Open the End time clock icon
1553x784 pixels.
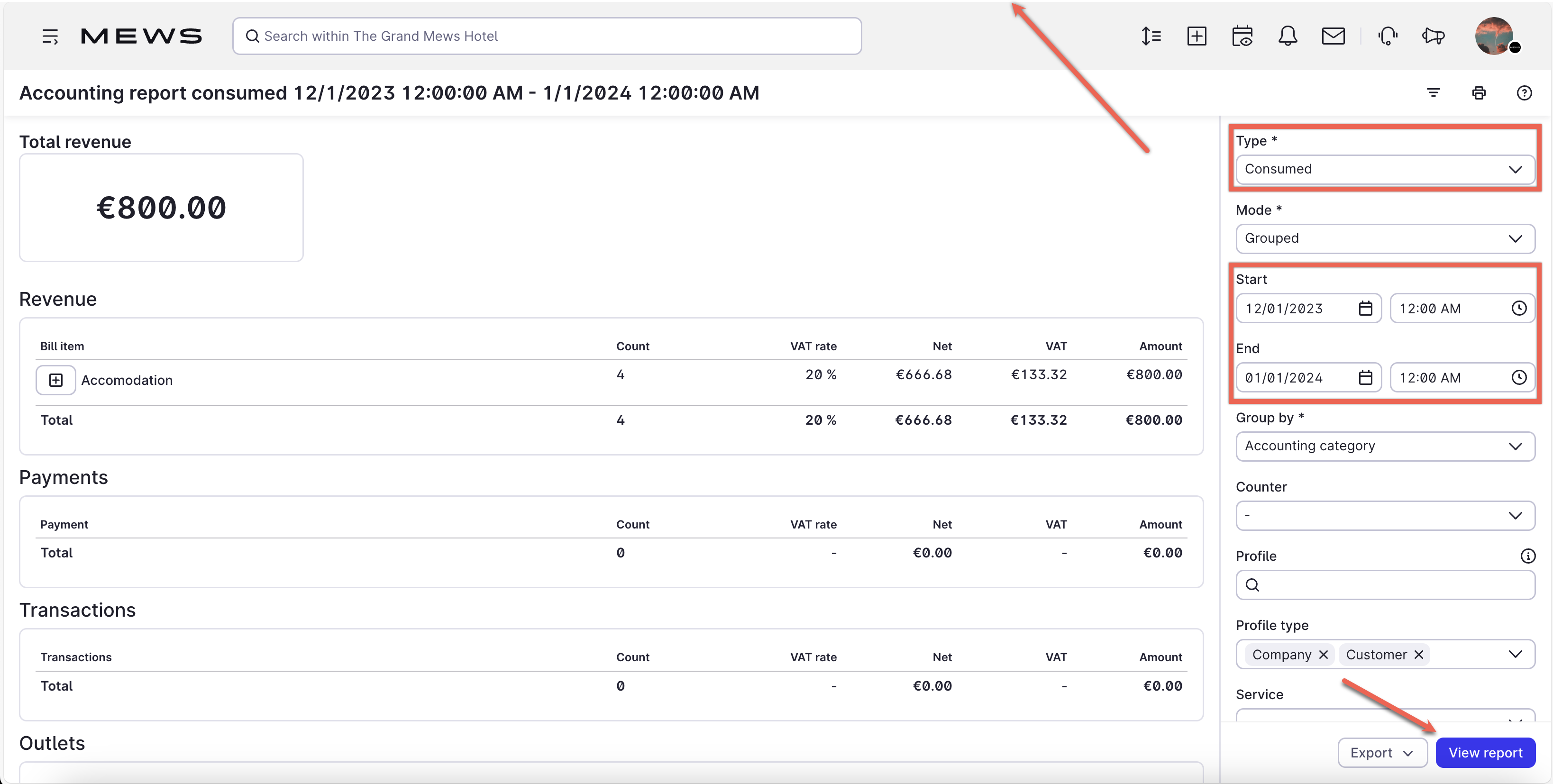tap(1519, 378)
